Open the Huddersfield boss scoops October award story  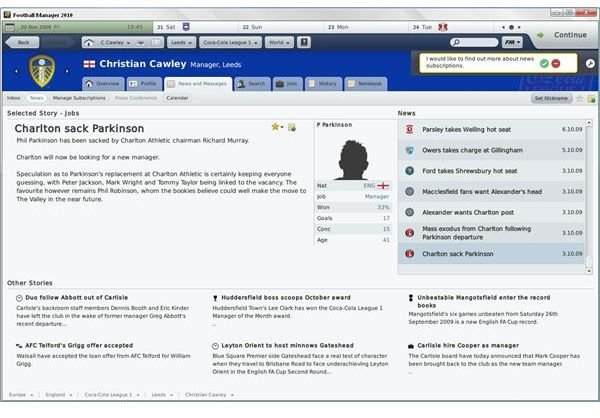tap(286, 297)
